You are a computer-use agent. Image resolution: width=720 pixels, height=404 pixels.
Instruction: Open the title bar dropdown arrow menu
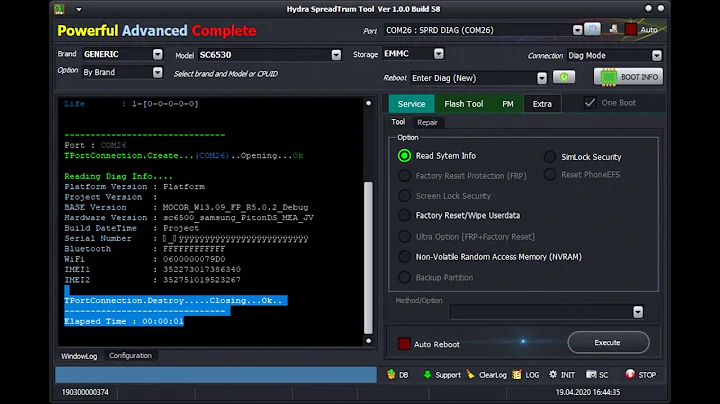tap(79, 9)
